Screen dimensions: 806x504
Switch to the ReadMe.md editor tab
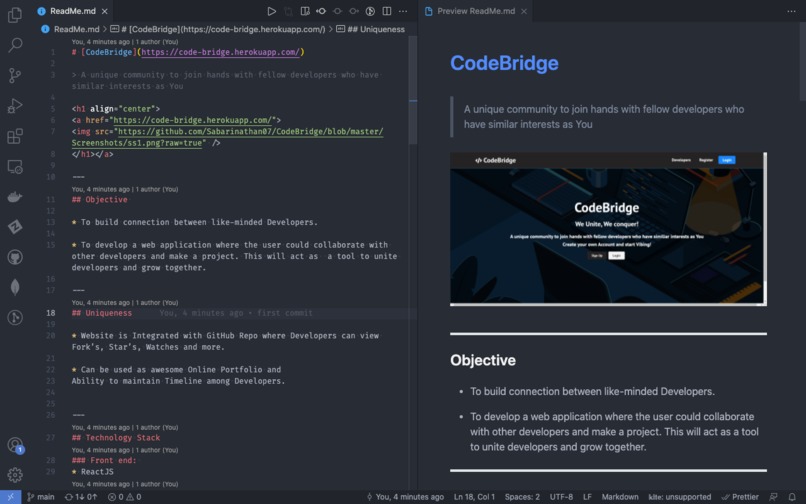click(x=72, y=11)
